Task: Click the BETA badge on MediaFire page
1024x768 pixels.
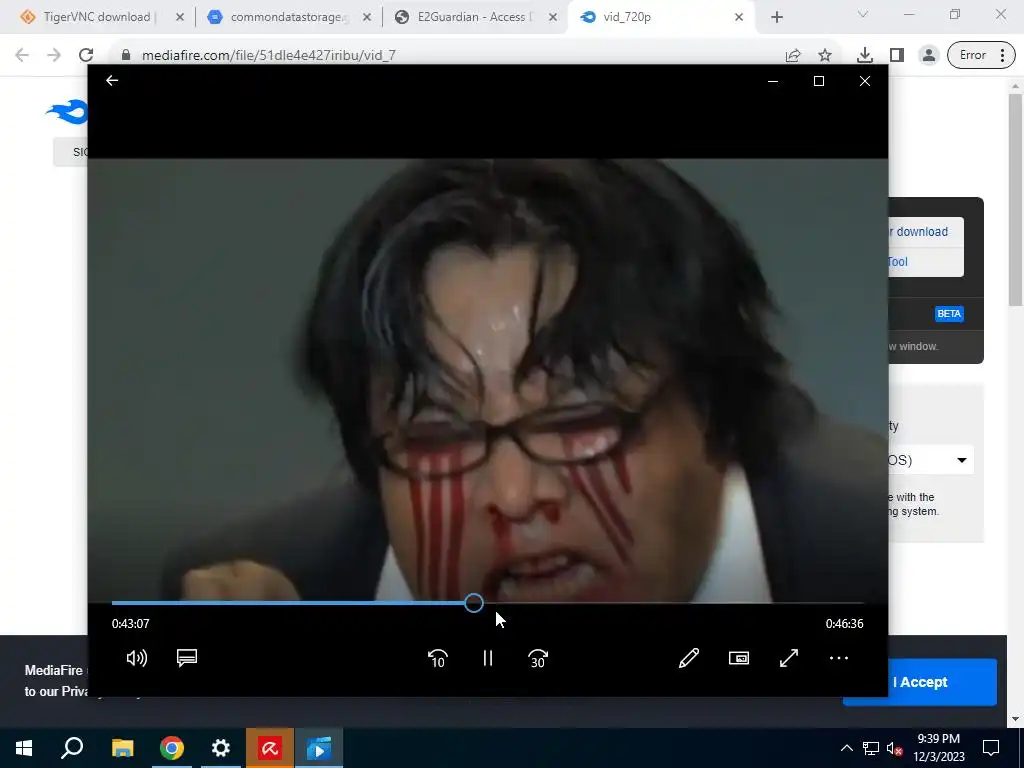Action: pyautogui.click(x=949, y=314)
